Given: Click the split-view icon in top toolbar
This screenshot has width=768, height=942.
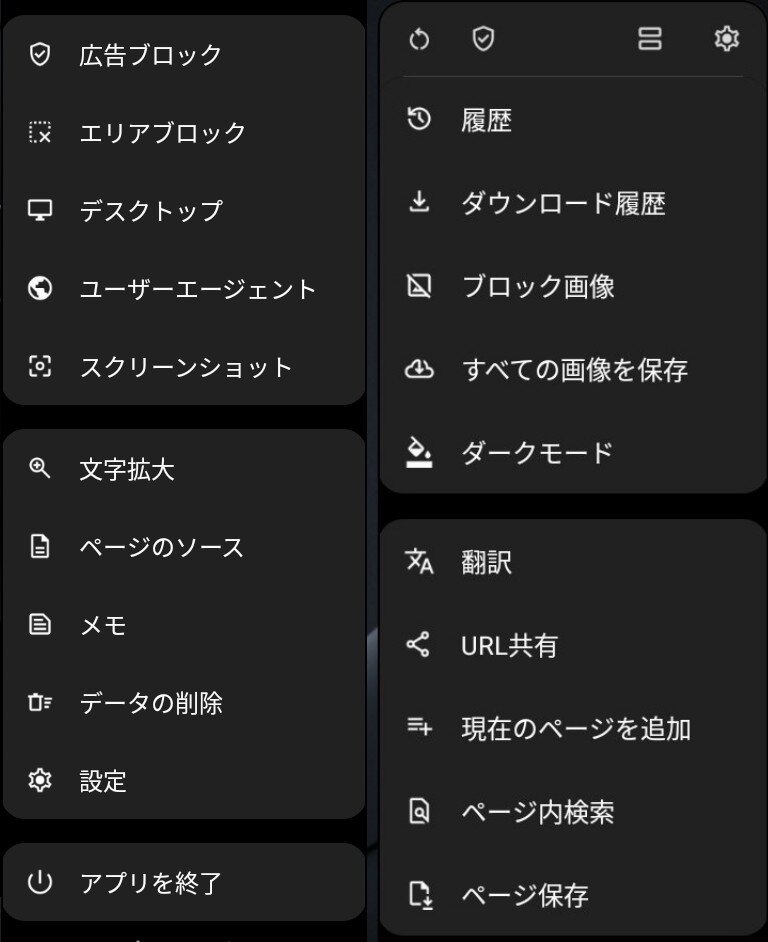Looking at the screenshot, I should tap(650, 40).
